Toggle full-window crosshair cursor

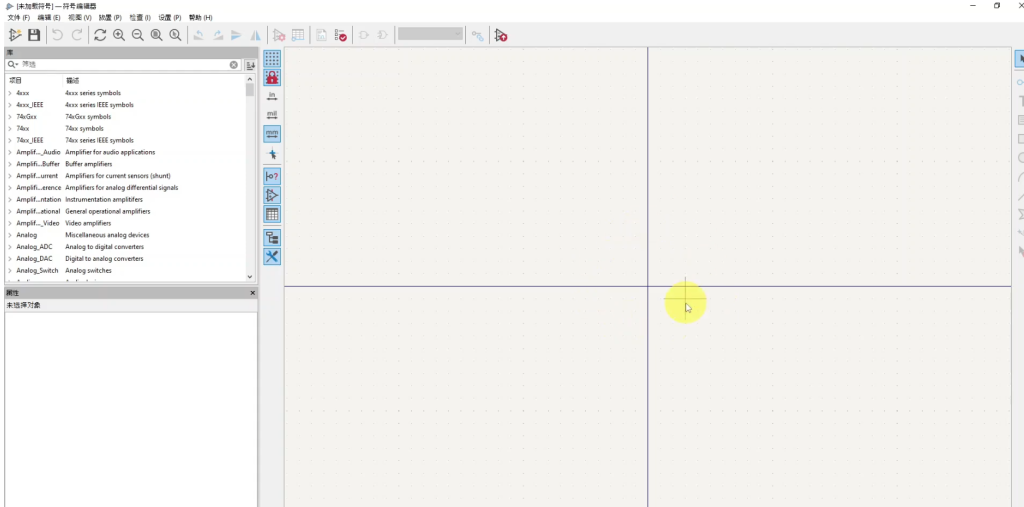[x=272, y=154]
